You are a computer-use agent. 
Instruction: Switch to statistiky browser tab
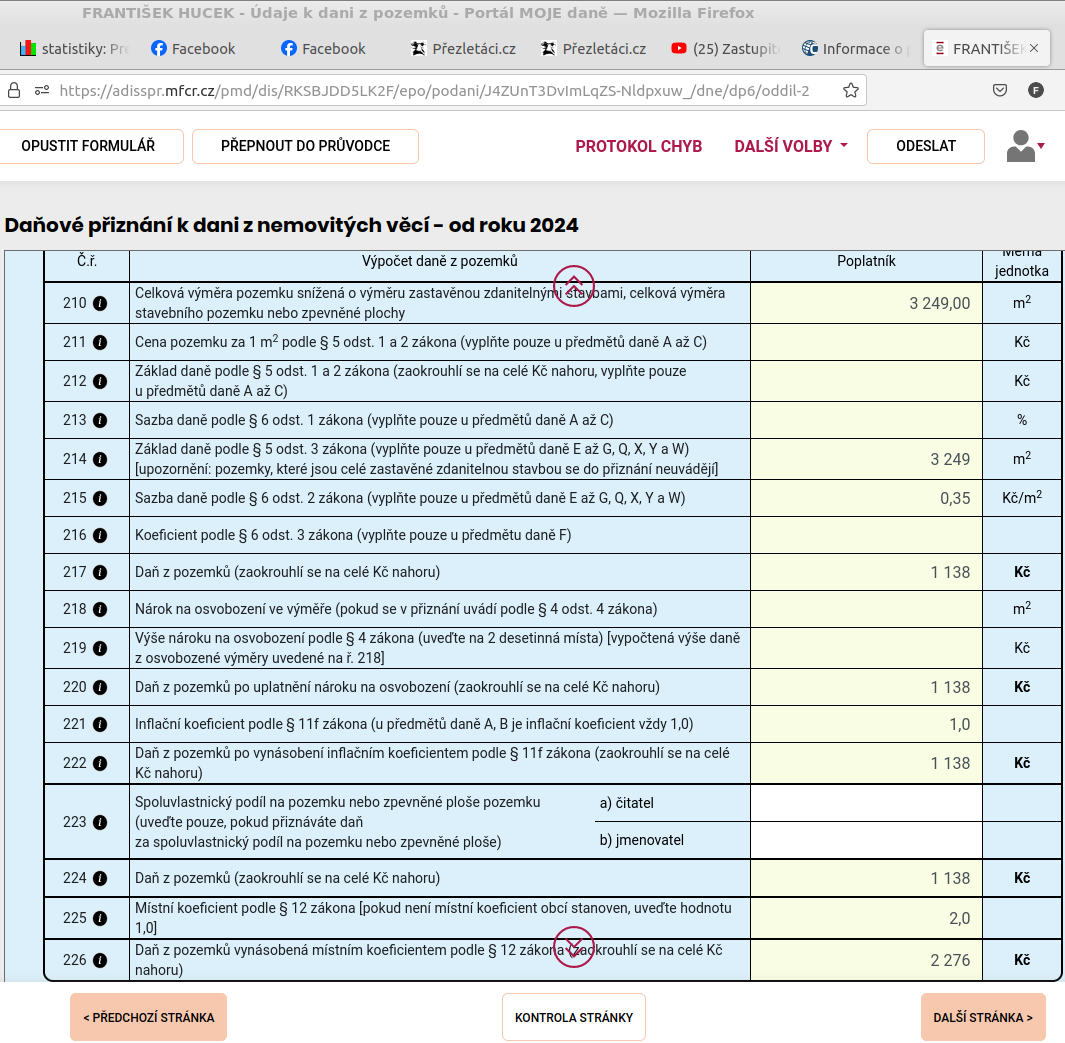[x=75, y=48]
